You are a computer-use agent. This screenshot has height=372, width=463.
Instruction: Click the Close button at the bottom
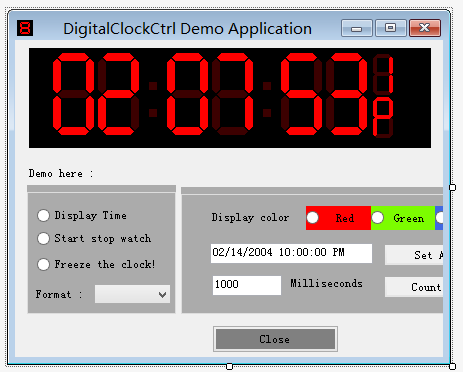point(275,339)
